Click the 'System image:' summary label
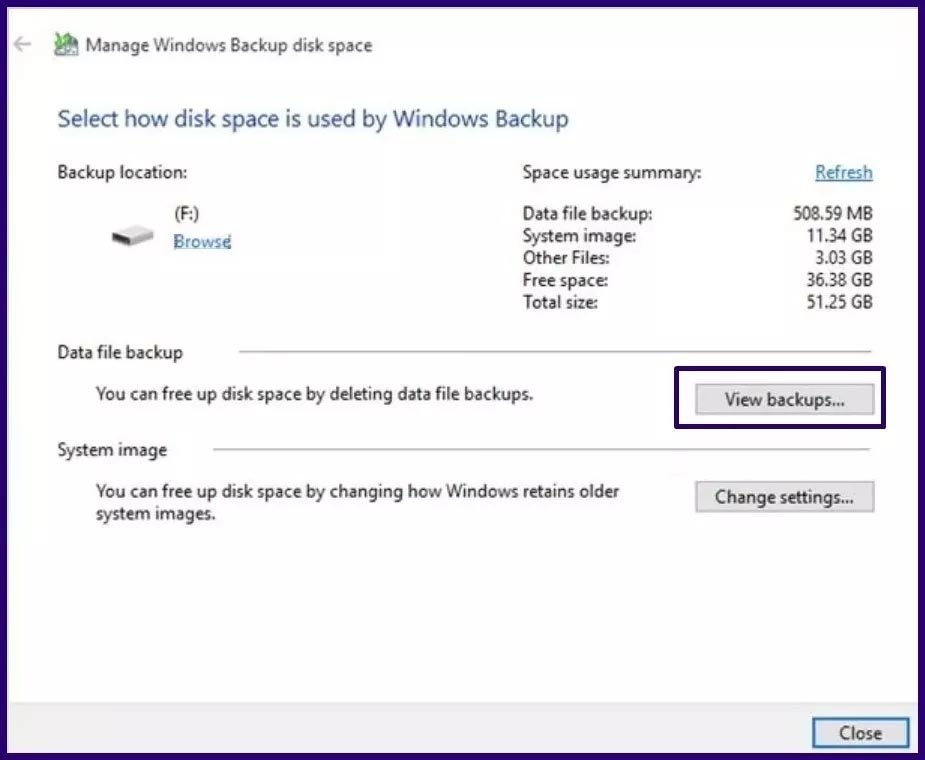 pos(579,235)
